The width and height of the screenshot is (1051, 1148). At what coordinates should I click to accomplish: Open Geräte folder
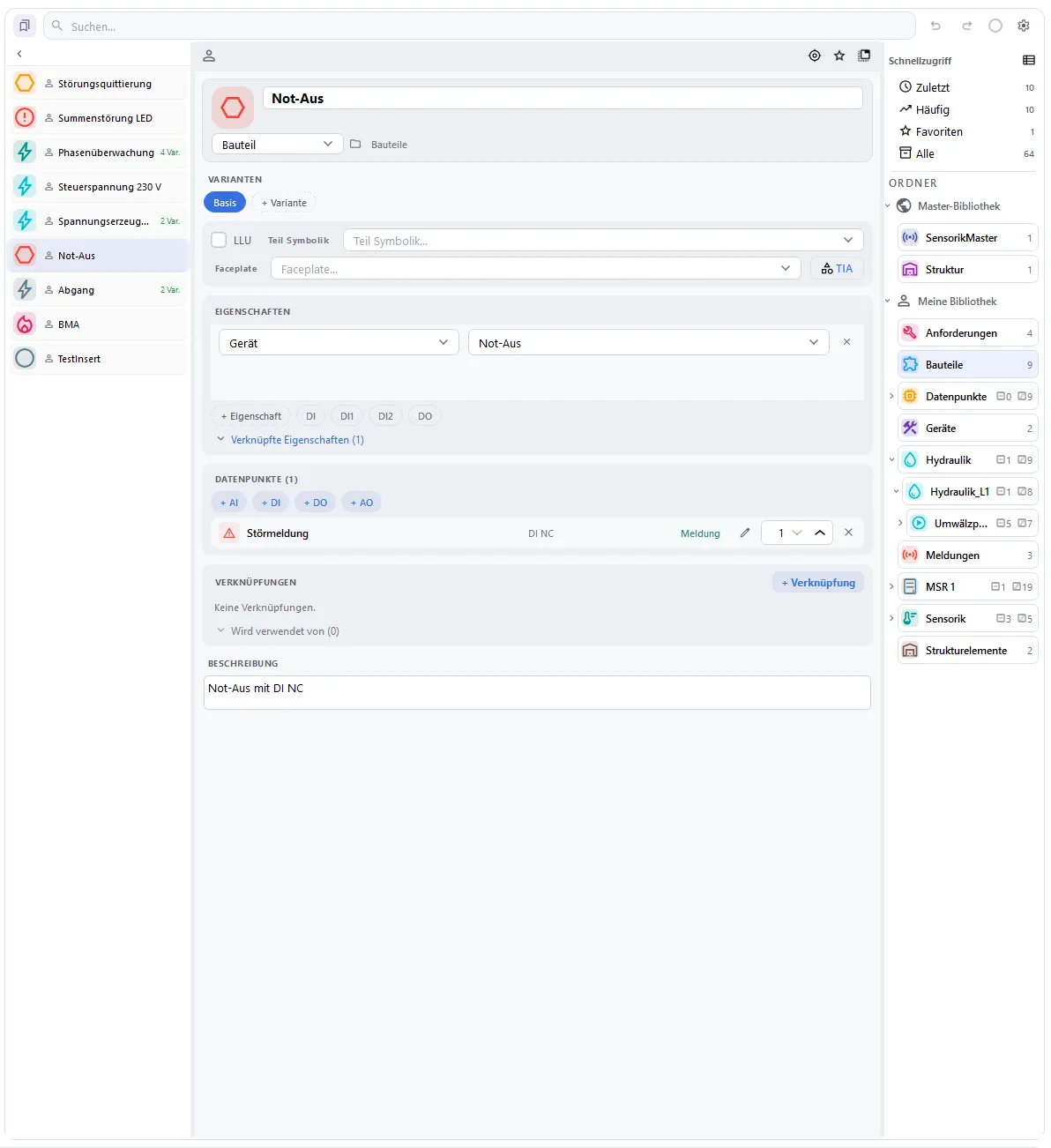pos(967,428)
